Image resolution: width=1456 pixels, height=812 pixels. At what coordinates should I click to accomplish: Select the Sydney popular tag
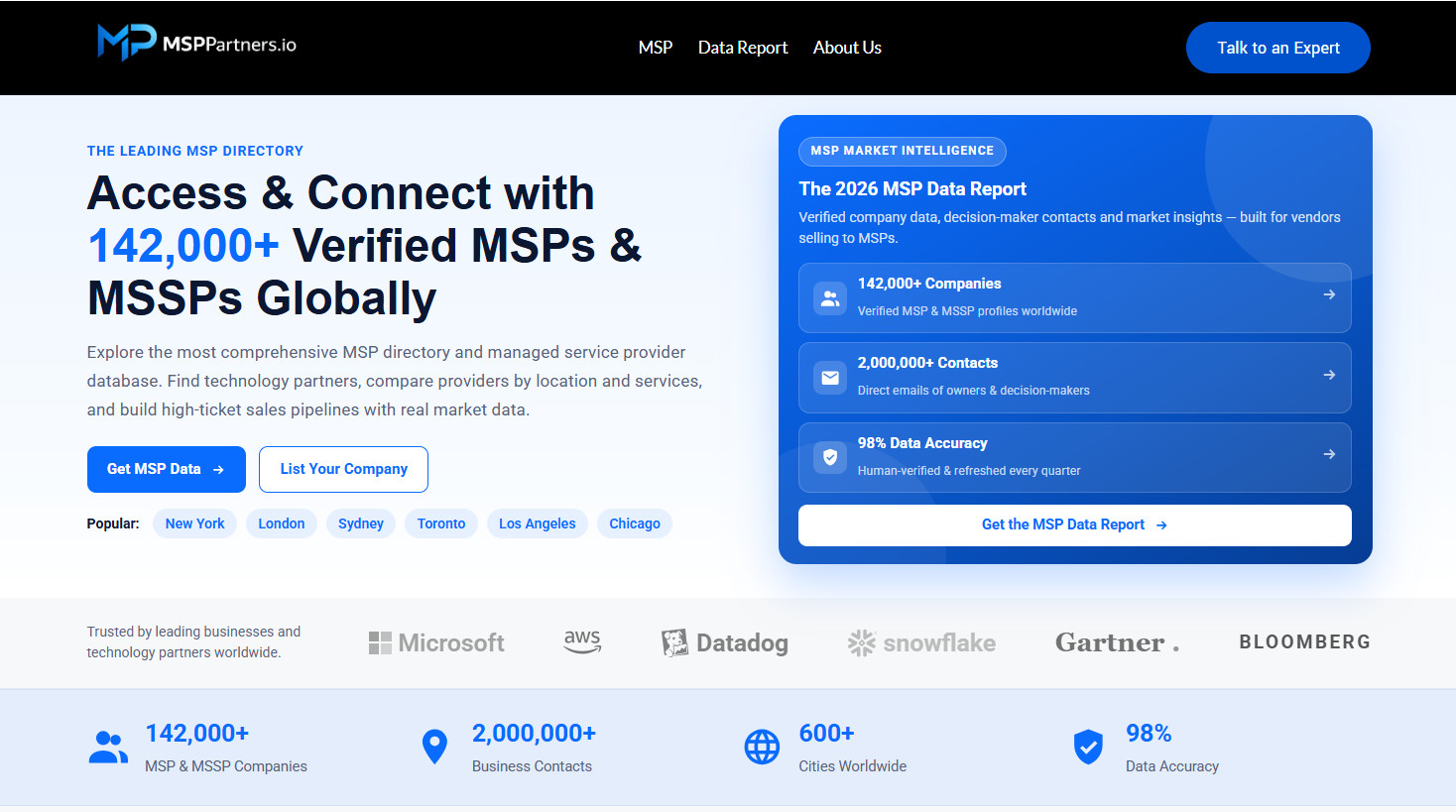pyautogui.click(x=361, y=523)
